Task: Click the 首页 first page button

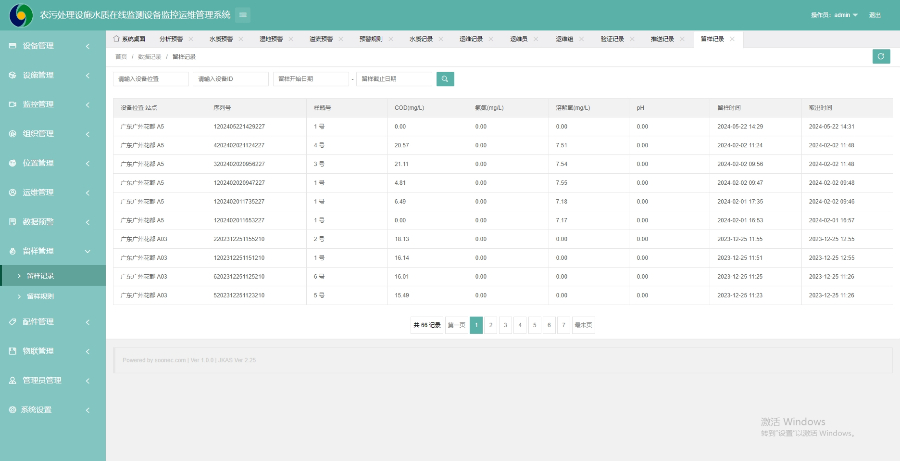Action: point(456,325)
